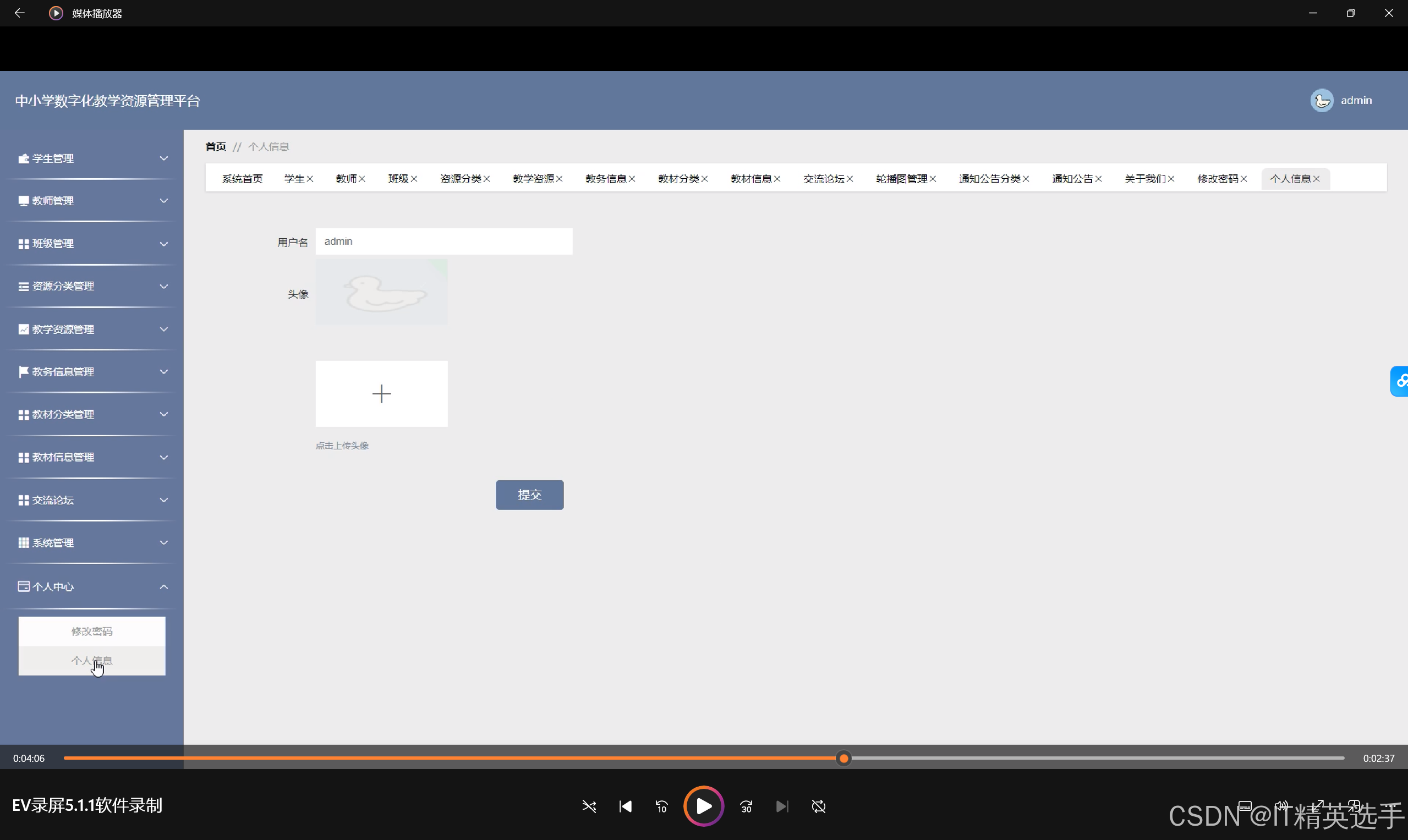Close the 修改密码 tab
Viewport: 1408px width, 840px height.
click(x=1244, y=179)
